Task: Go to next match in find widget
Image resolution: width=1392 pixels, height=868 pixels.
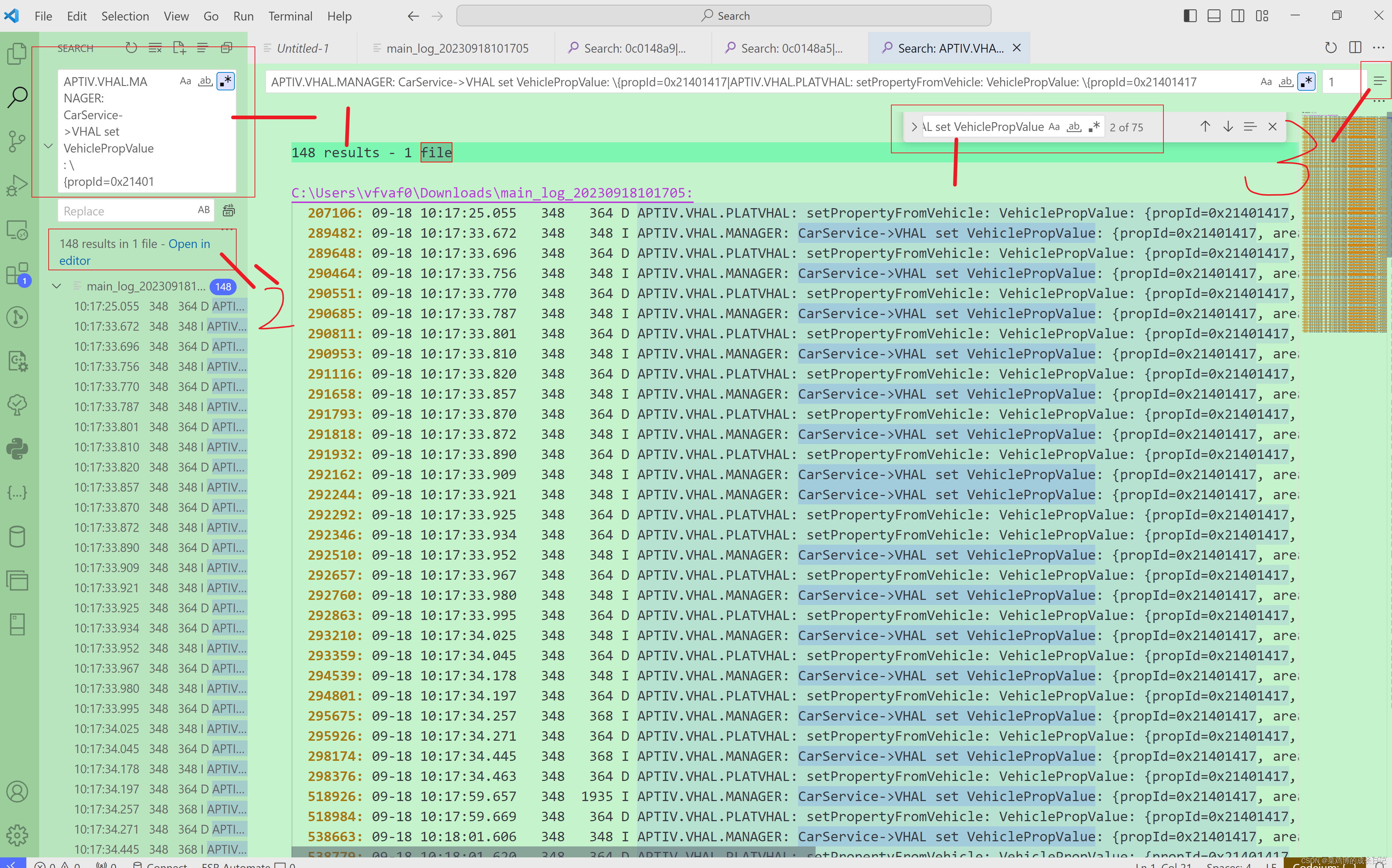Action: (x=1227, y=127)
